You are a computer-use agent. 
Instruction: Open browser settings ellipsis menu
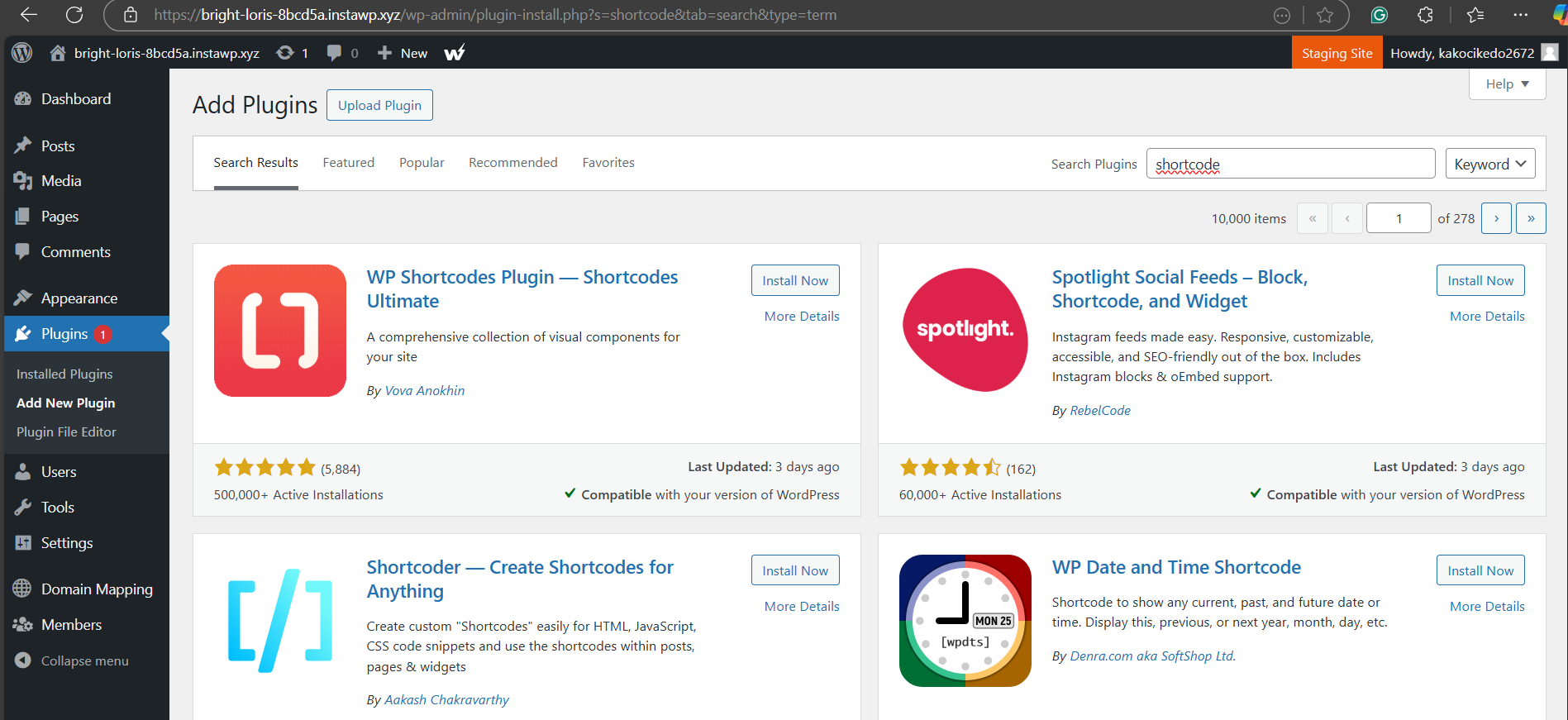click(x=1521, y=15)
